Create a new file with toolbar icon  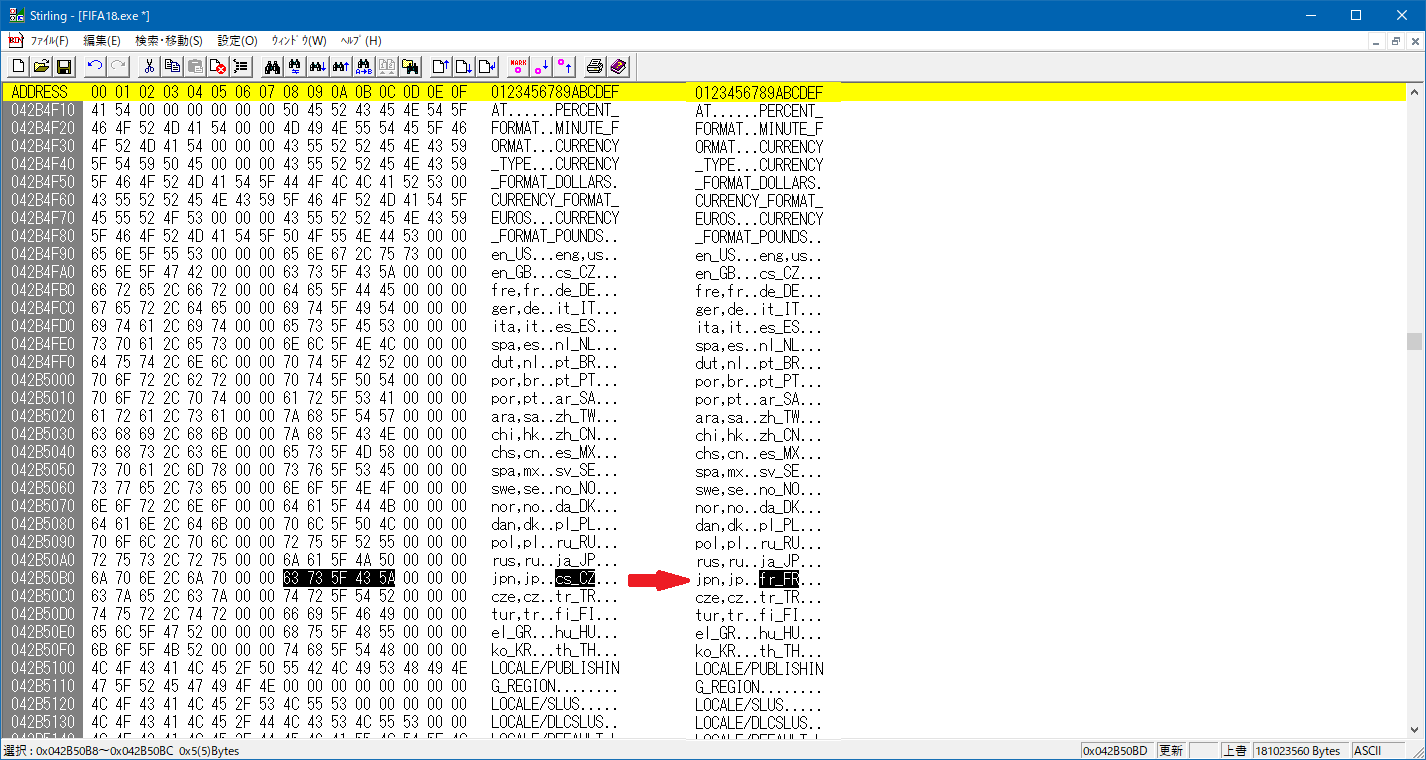pyautogui.click(x=19, y=67)
